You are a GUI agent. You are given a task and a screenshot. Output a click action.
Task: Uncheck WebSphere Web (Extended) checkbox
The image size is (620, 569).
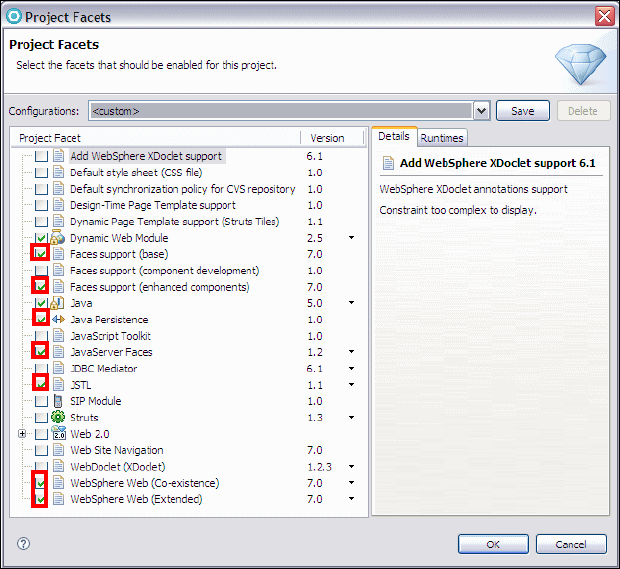point(41,499)
